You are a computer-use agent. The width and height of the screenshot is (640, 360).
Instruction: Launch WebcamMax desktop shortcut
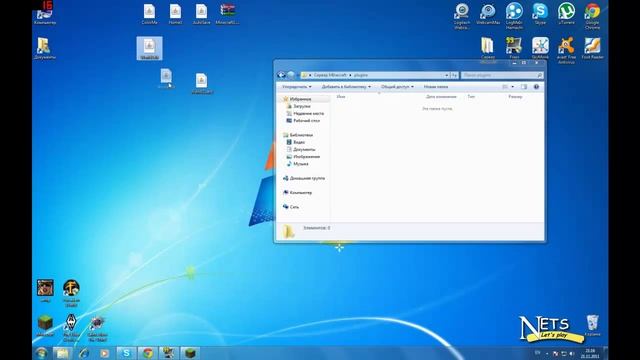point(488,14)
